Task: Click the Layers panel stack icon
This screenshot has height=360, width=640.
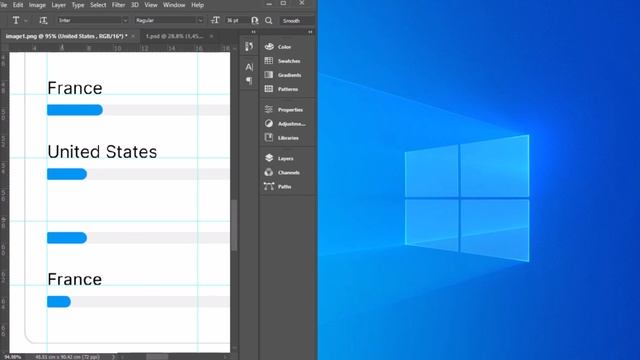Action: click(269, 158)
